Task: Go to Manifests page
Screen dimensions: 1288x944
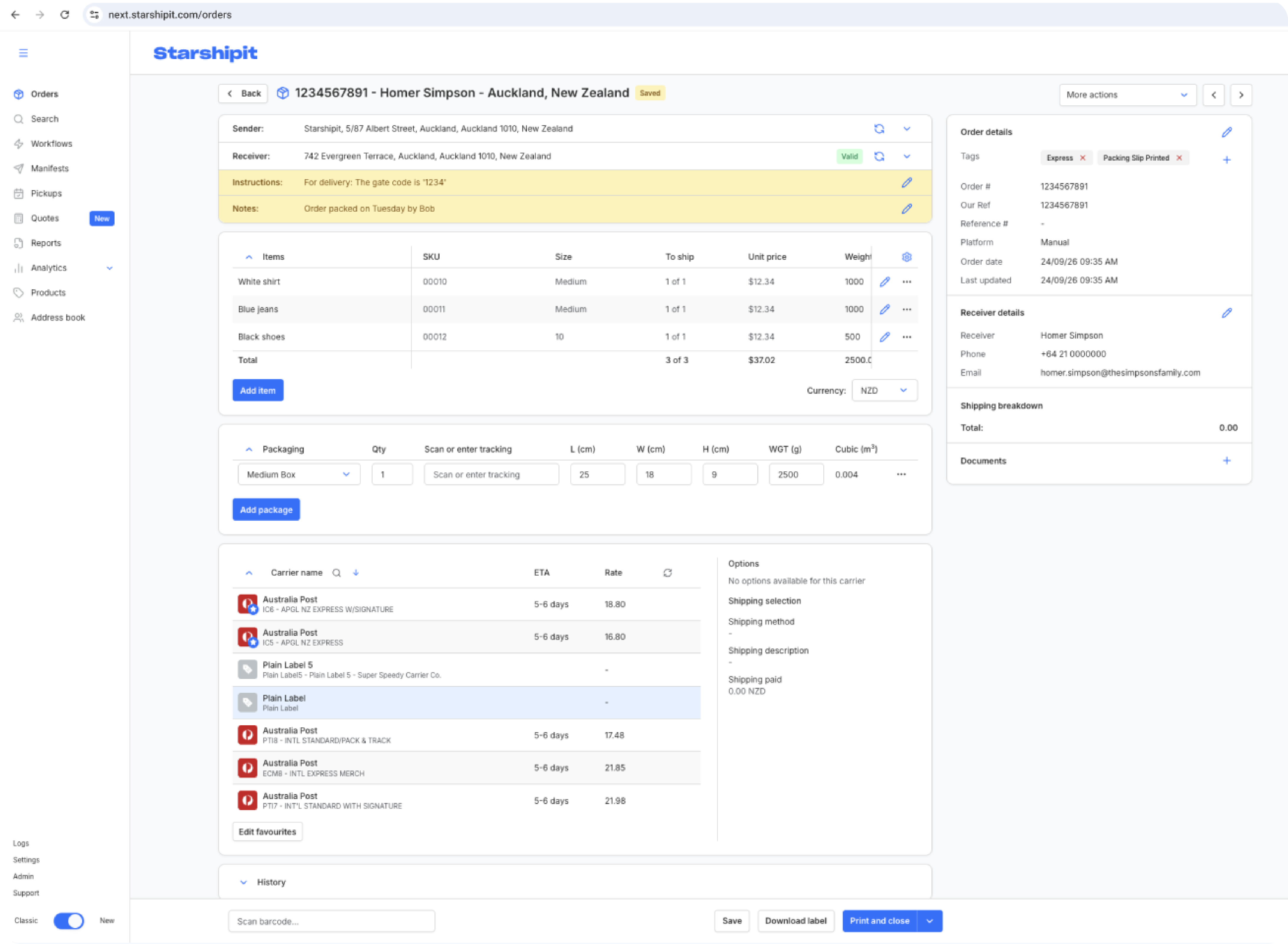Action: (50, 169)
